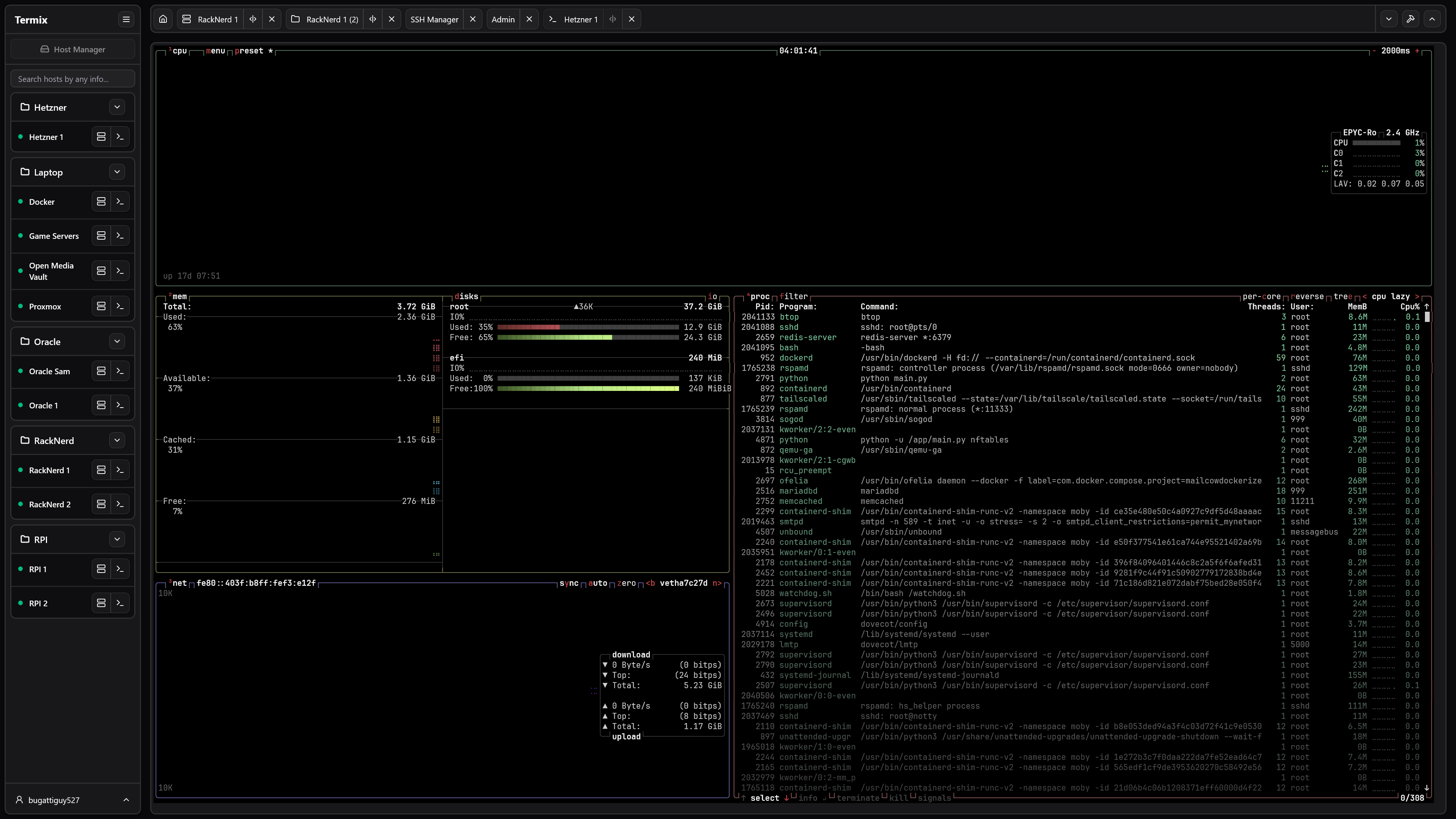Image resolution: width=1456 pixels, height=819 pixels.
Task: Toggle tree view in btop proc panel
Action: pos(1343,296)
